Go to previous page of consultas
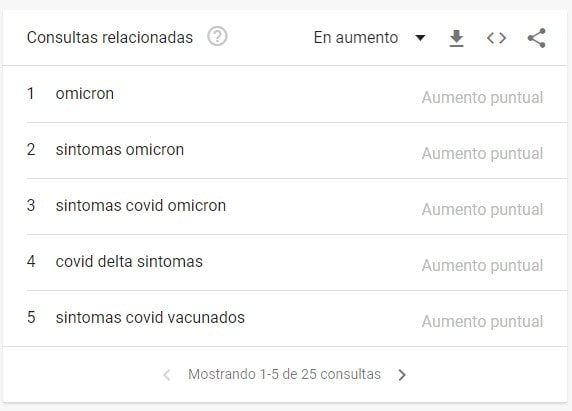The image size is (572, 411). click(x=167, y=375)
